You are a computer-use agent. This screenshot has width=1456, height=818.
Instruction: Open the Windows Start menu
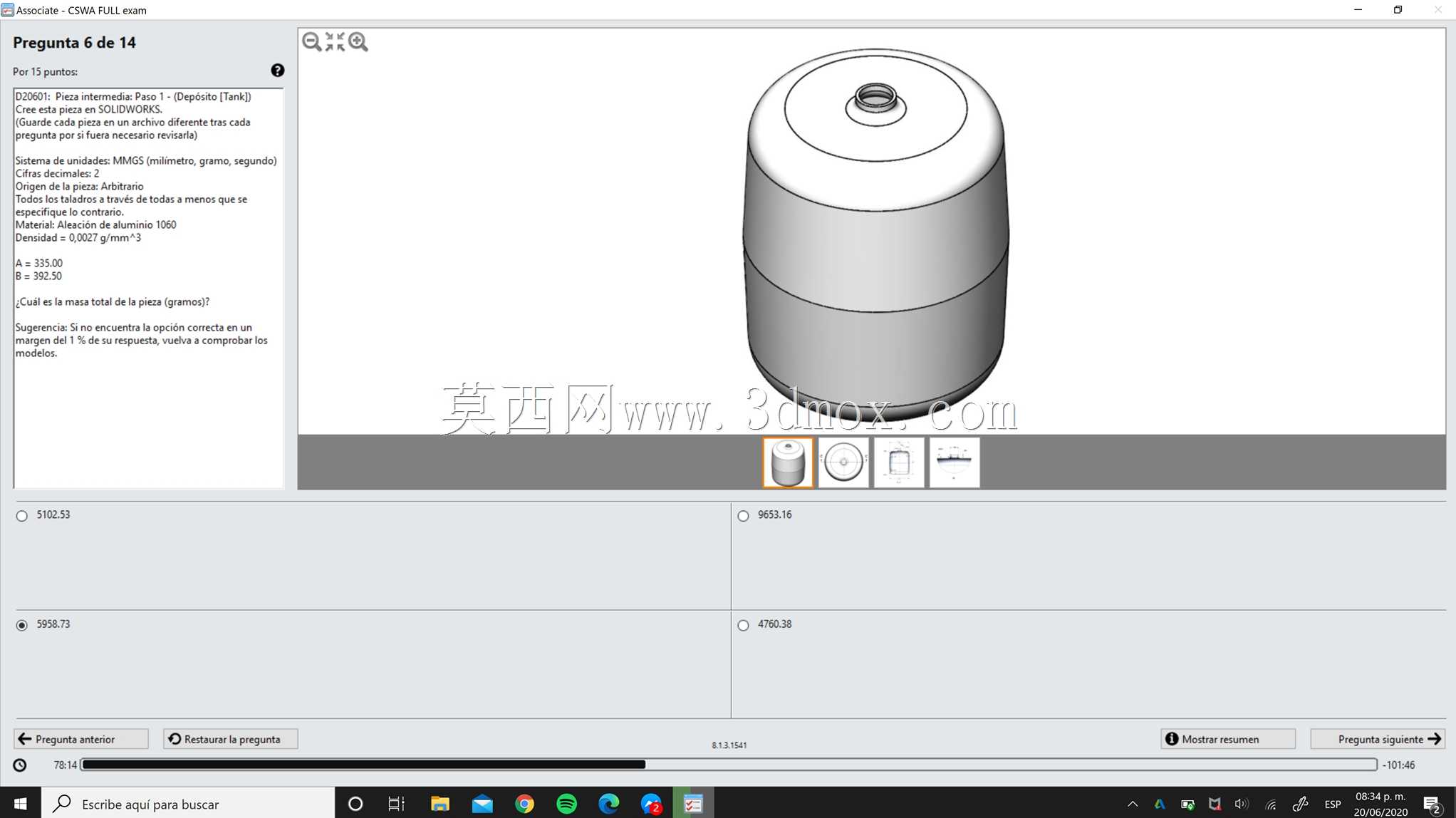coord(20,804)
